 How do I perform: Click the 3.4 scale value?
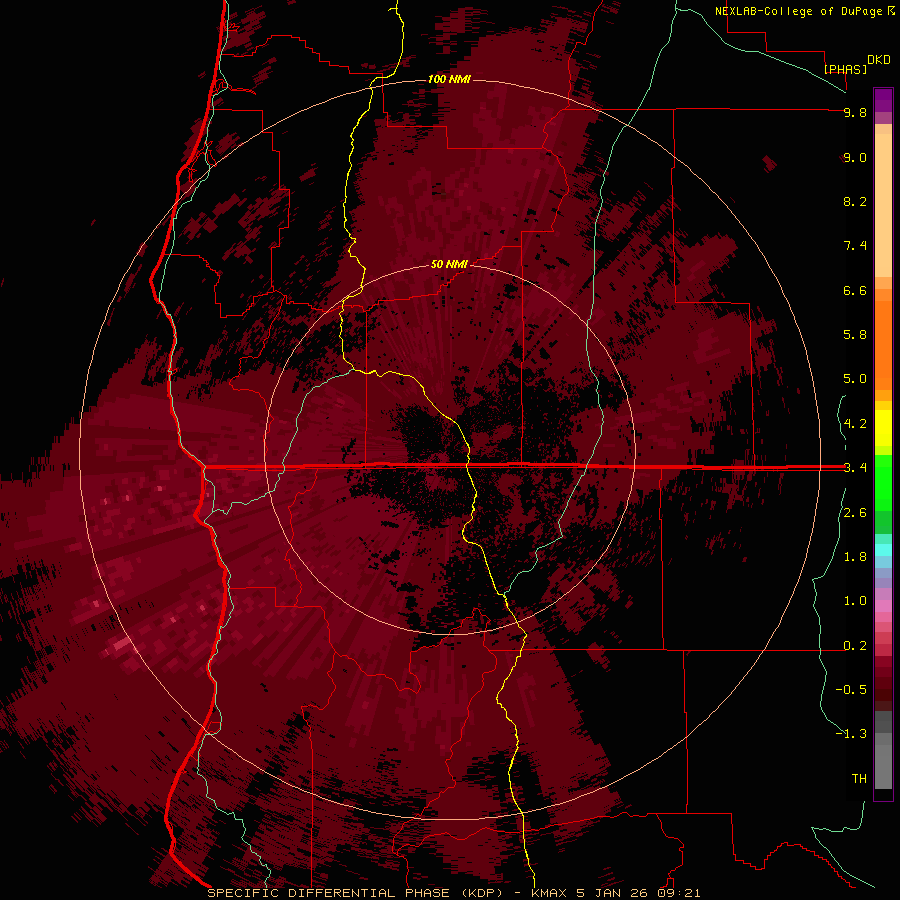(x=855, y=468)
